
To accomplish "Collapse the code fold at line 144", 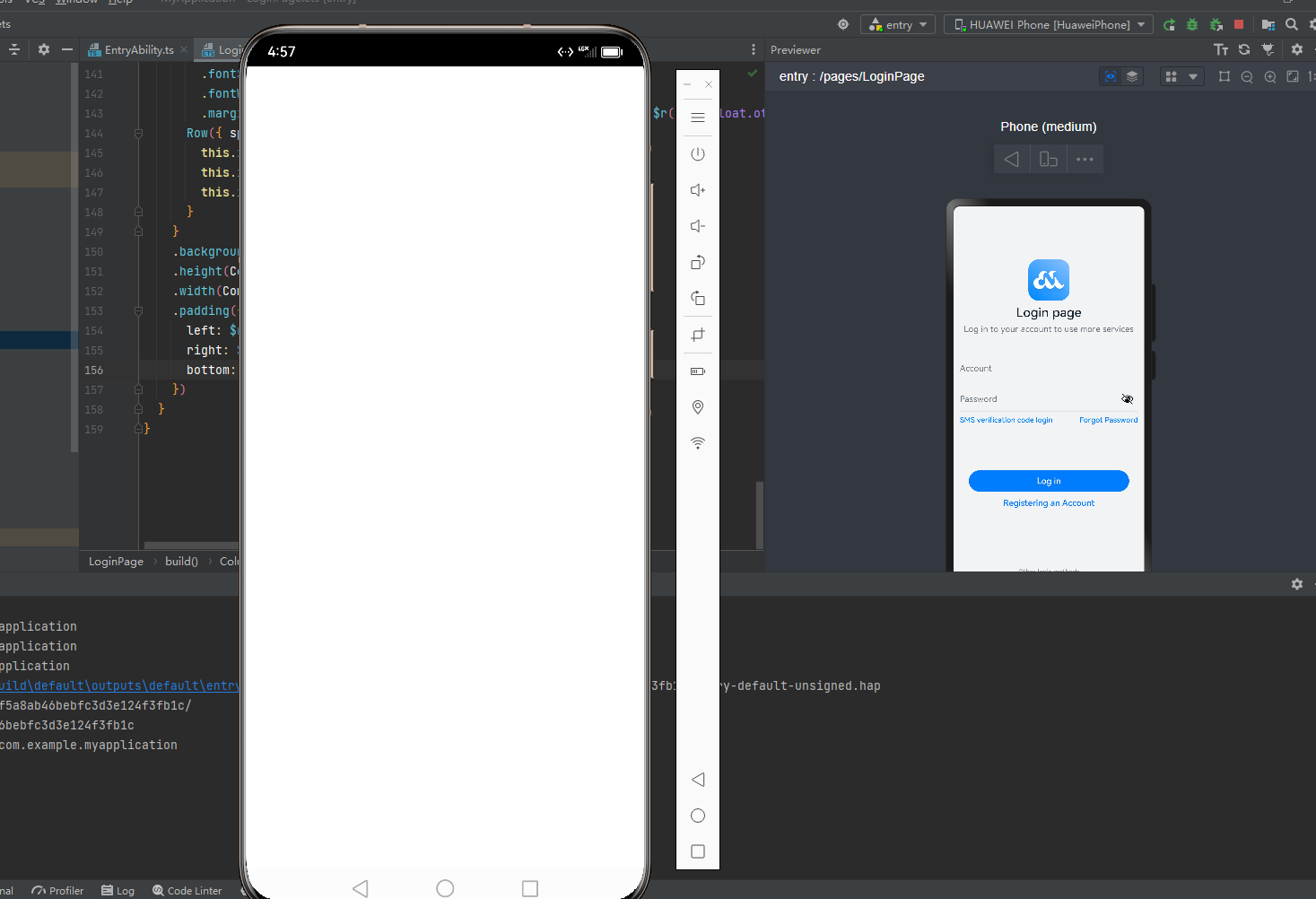I will (x=138, y=133).
